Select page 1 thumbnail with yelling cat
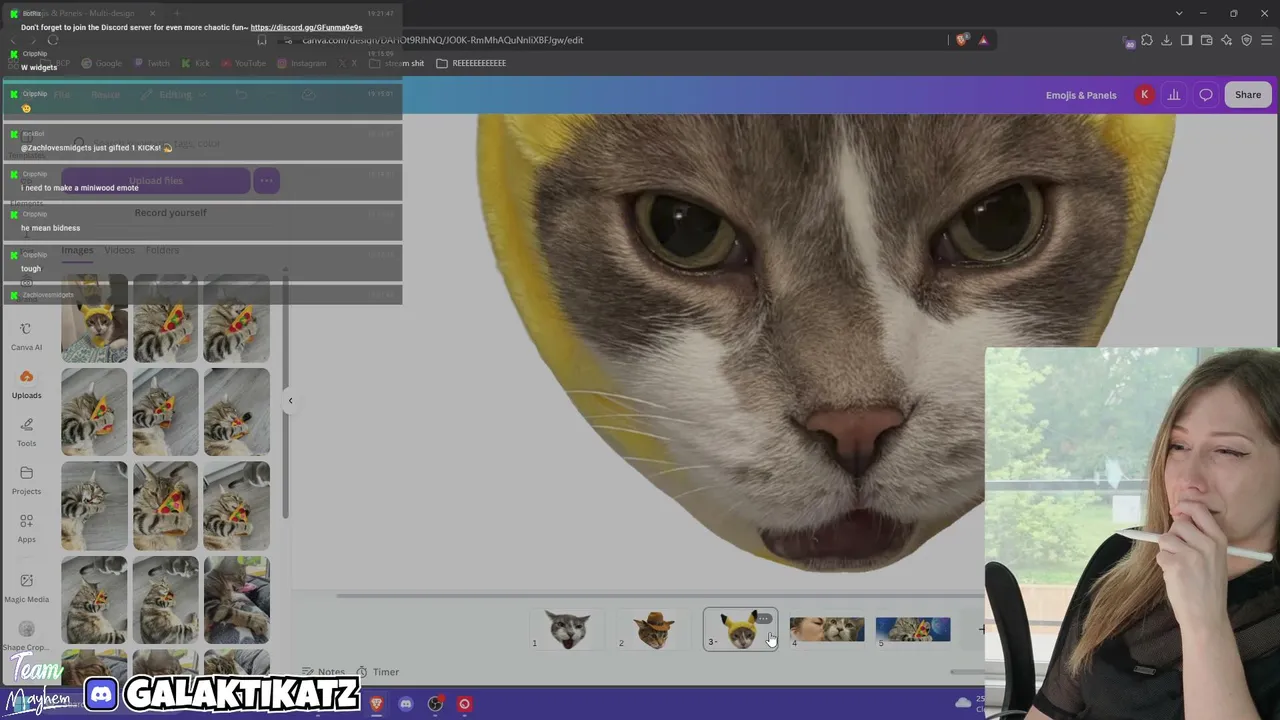Viewport: 1280px width, 720px height. click(x=567, y=630)
